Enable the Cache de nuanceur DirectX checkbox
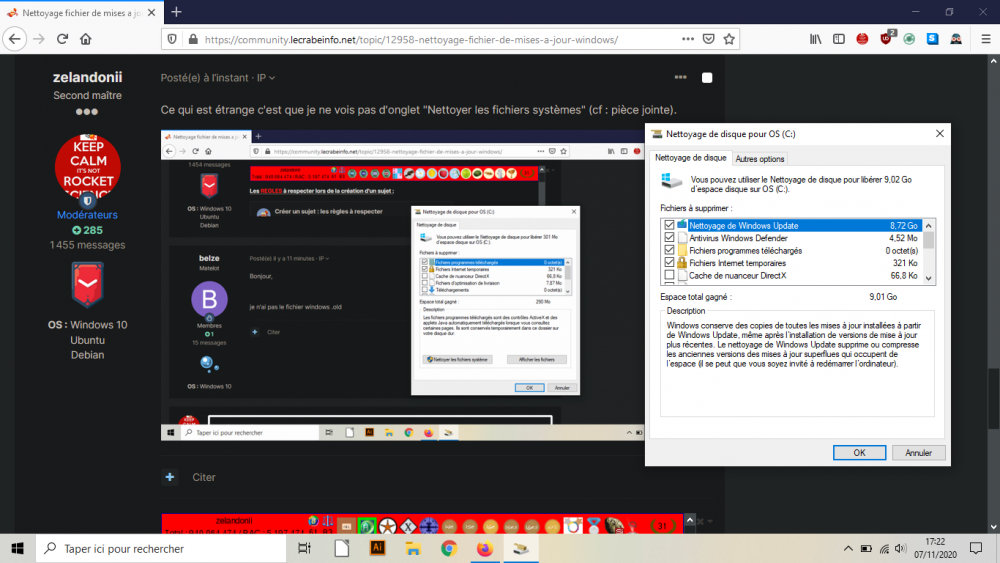Screen dimensions: 1000x563 pos(669,275)
